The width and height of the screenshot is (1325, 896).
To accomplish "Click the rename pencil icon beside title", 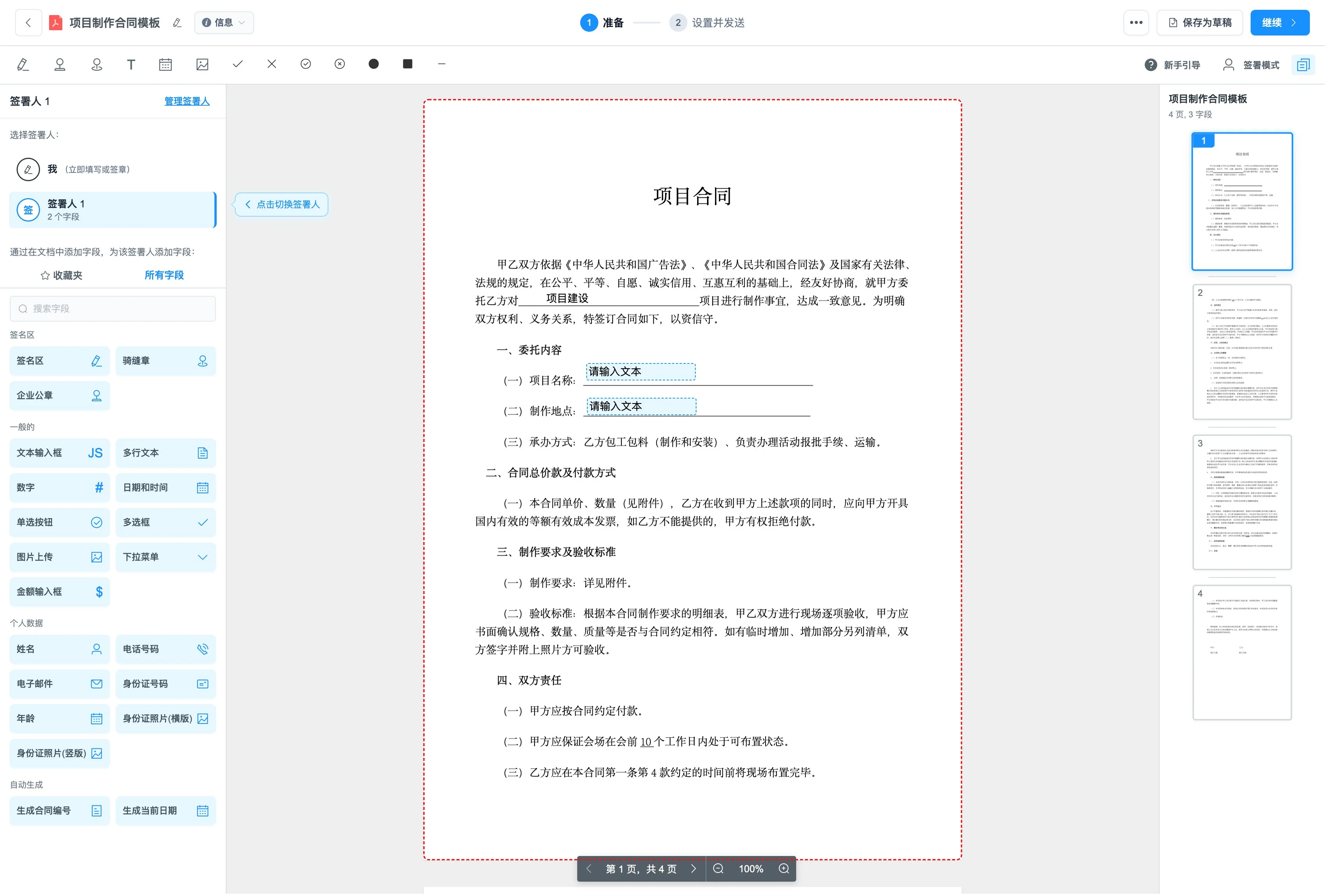I will [177, 23].
